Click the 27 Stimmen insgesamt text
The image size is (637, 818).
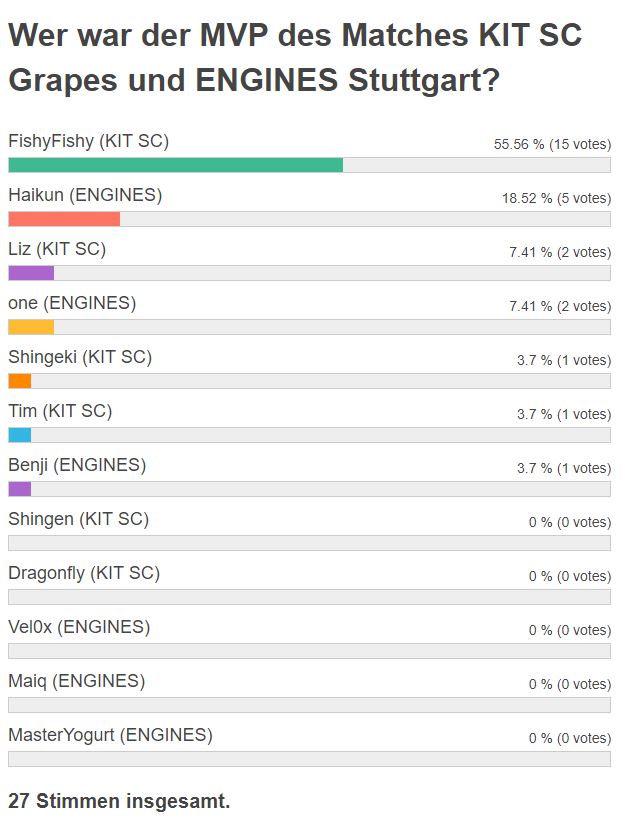(x=119, y=801)
